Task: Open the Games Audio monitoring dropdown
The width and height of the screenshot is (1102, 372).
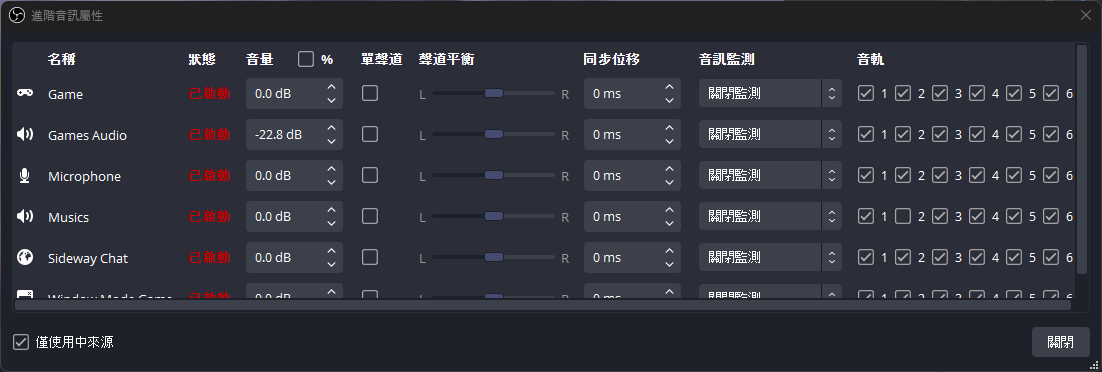Action: pyautogui.click(x=770, y=134)
